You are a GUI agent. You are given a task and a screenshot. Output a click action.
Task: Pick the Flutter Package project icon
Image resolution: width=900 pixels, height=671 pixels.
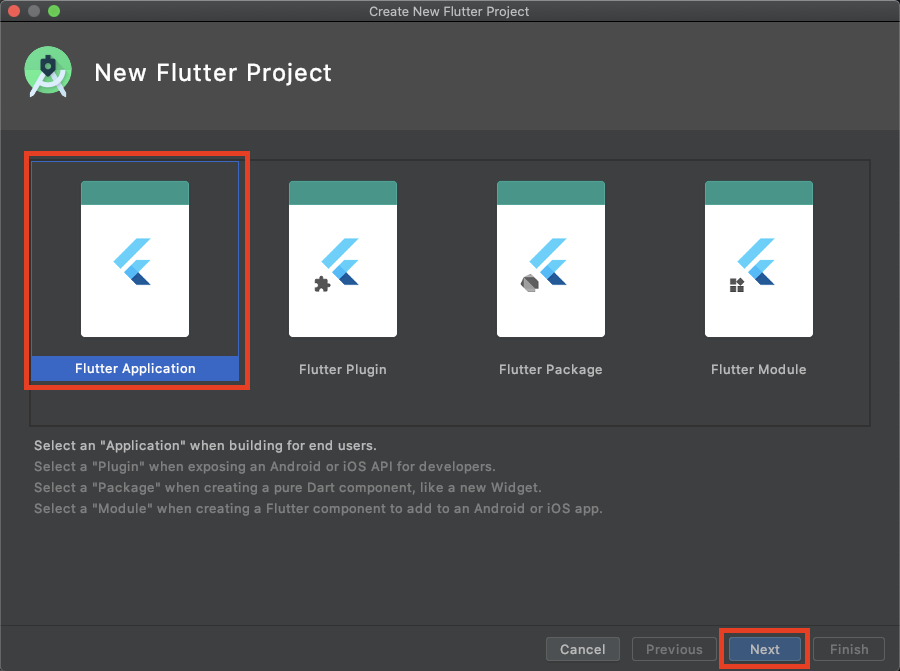point(550,259)
